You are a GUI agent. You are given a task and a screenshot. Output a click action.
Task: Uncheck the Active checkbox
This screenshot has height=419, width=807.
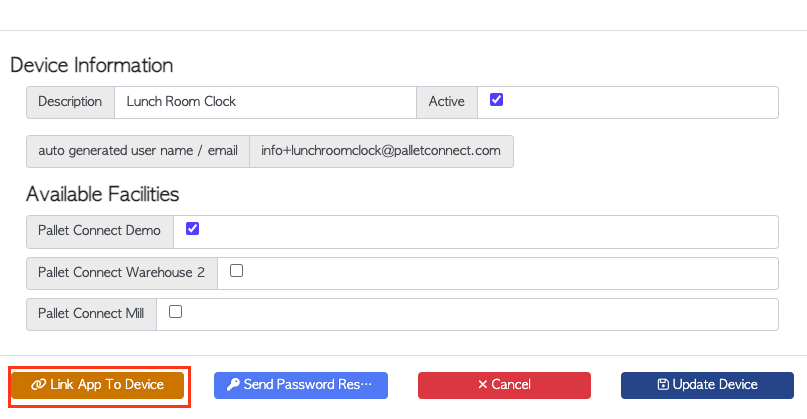[496, 99]
